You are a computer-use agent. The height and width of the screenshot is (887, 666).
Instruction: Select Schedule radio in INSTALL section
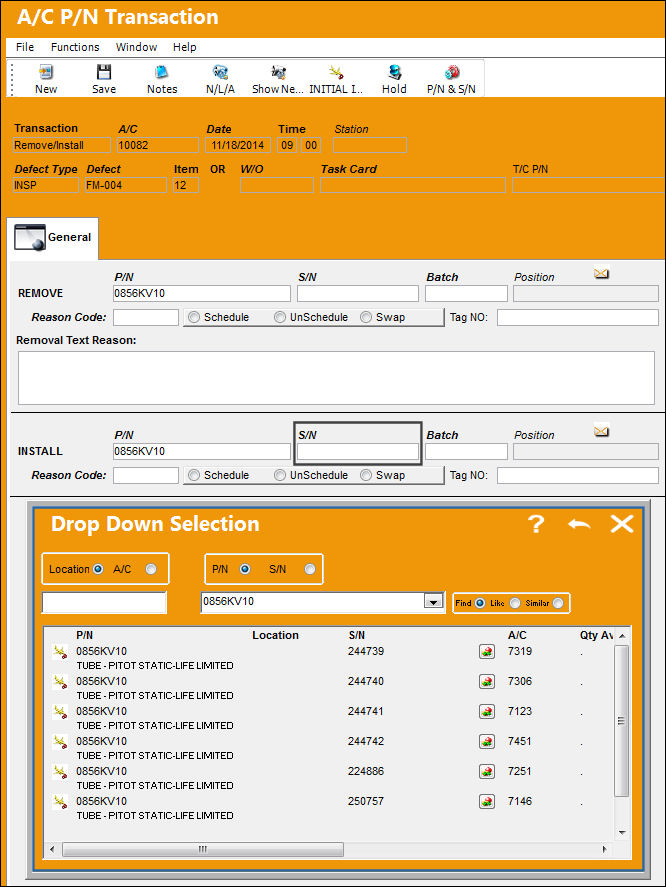coord(194,475)
